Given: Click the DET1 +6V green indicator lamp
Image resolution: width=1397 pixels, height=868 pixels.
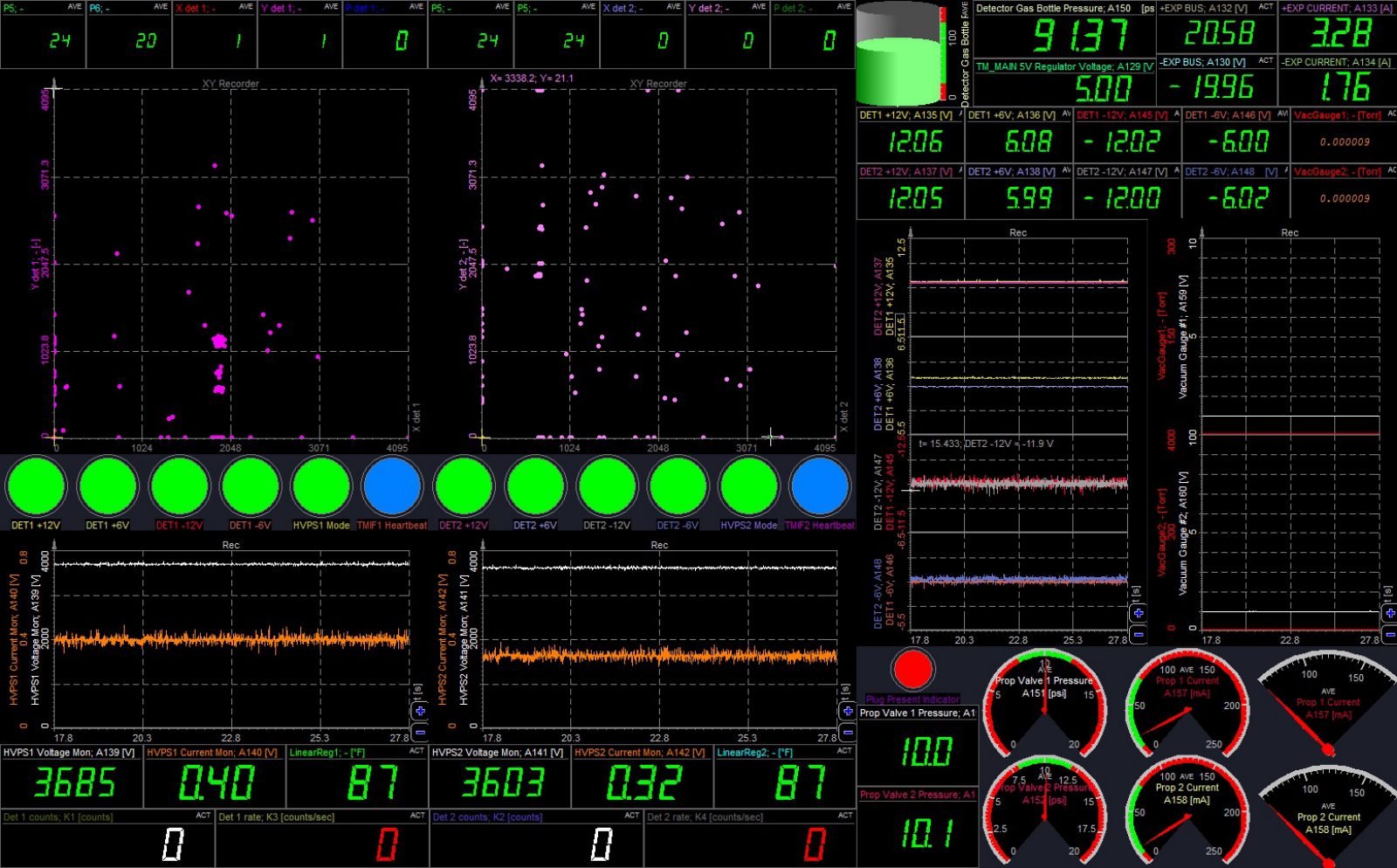Looking at the screenshot, I should click(x=107, y=486).
